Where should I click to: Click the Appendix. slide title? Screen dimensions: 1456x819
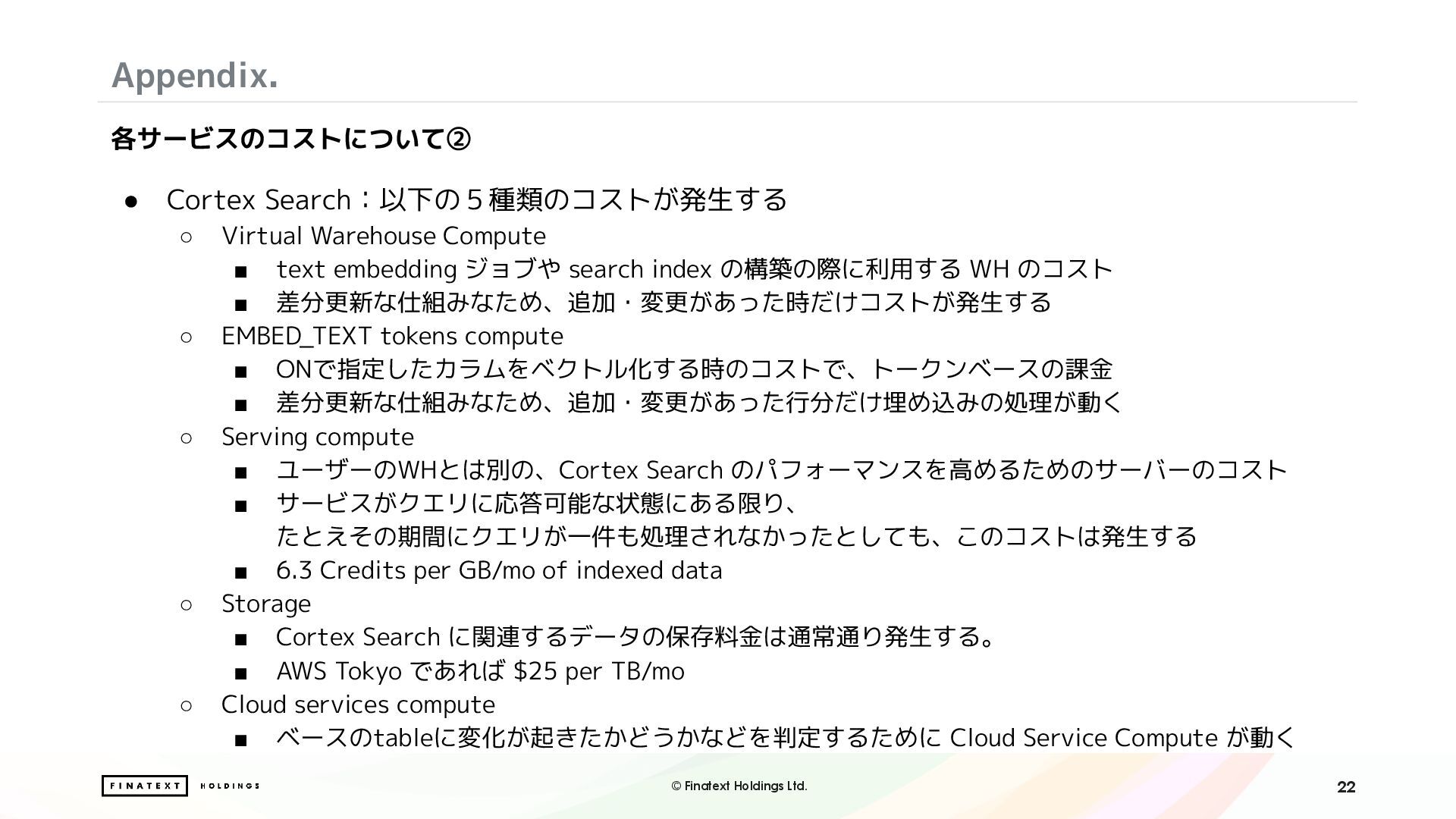pos(195,75)
